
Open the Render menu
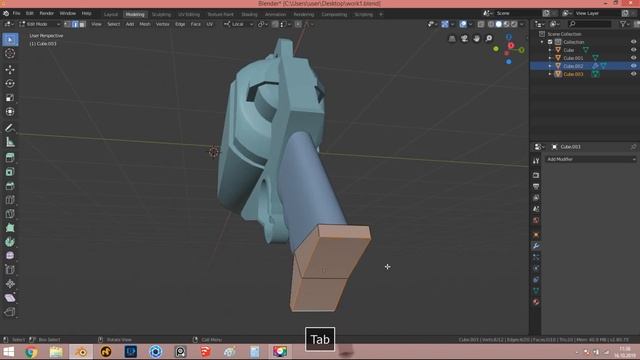pyautogui.click(x=47, y=13)
